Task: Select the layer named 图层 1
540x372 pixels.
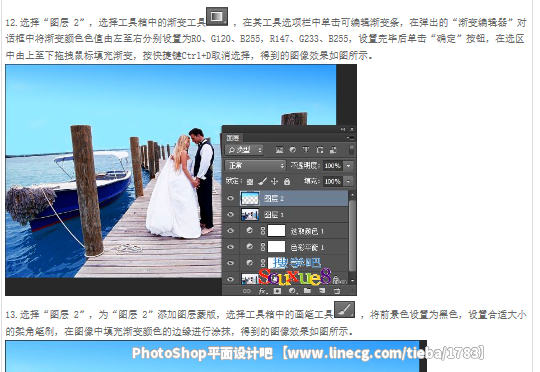Action: (x=274, y=215)
